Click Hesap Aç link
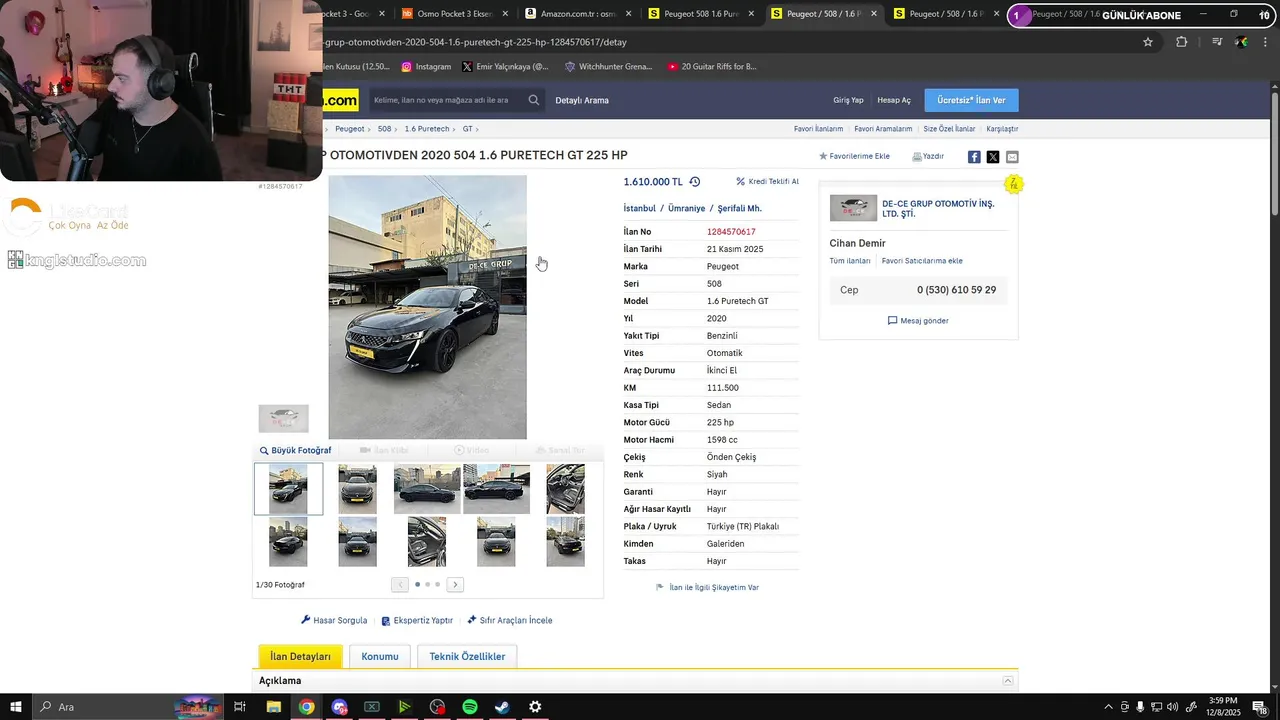Screen dimensions: 1280x720 pos(894,100)
